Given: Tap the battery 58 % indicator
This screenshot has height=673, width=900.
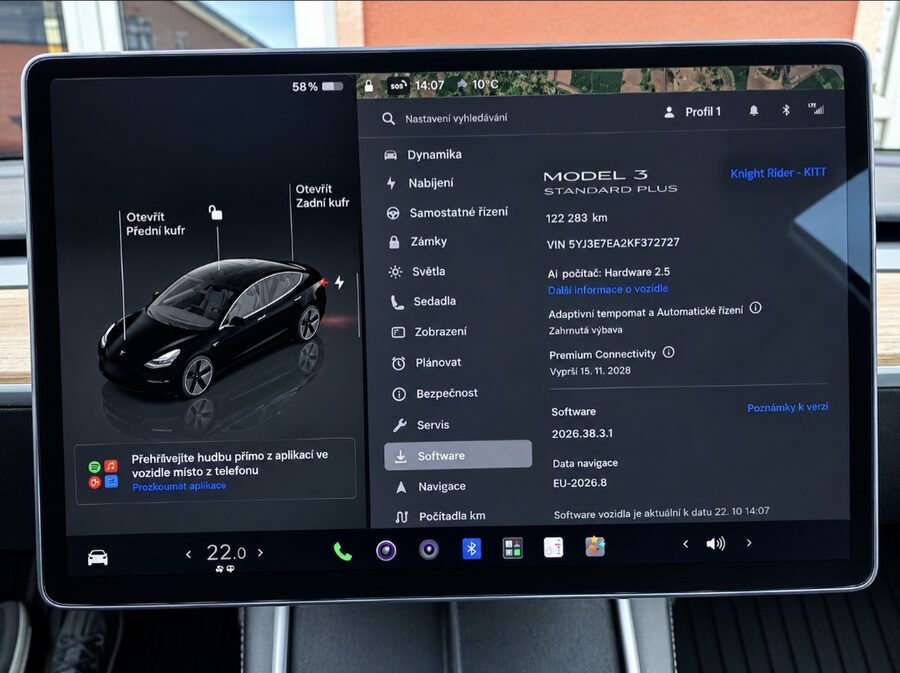Looking at the screenshot, I should tap(317, 87).
